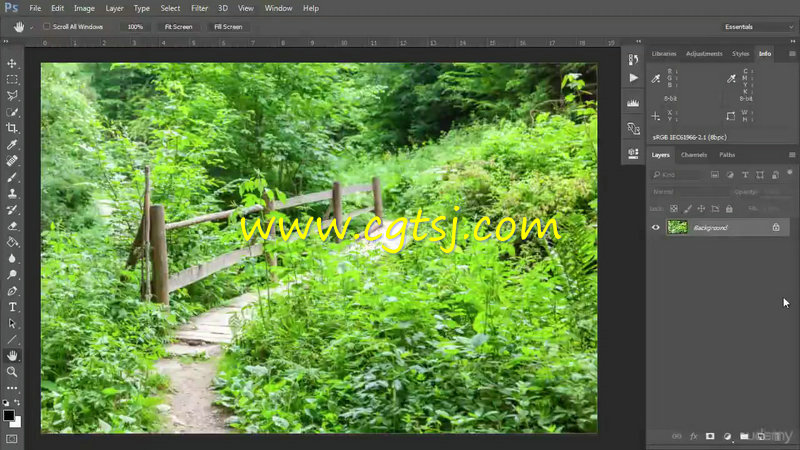Screen dimensions: 800x450
Task: Open the Kind filter type dropdown
Action: (677, 175)
